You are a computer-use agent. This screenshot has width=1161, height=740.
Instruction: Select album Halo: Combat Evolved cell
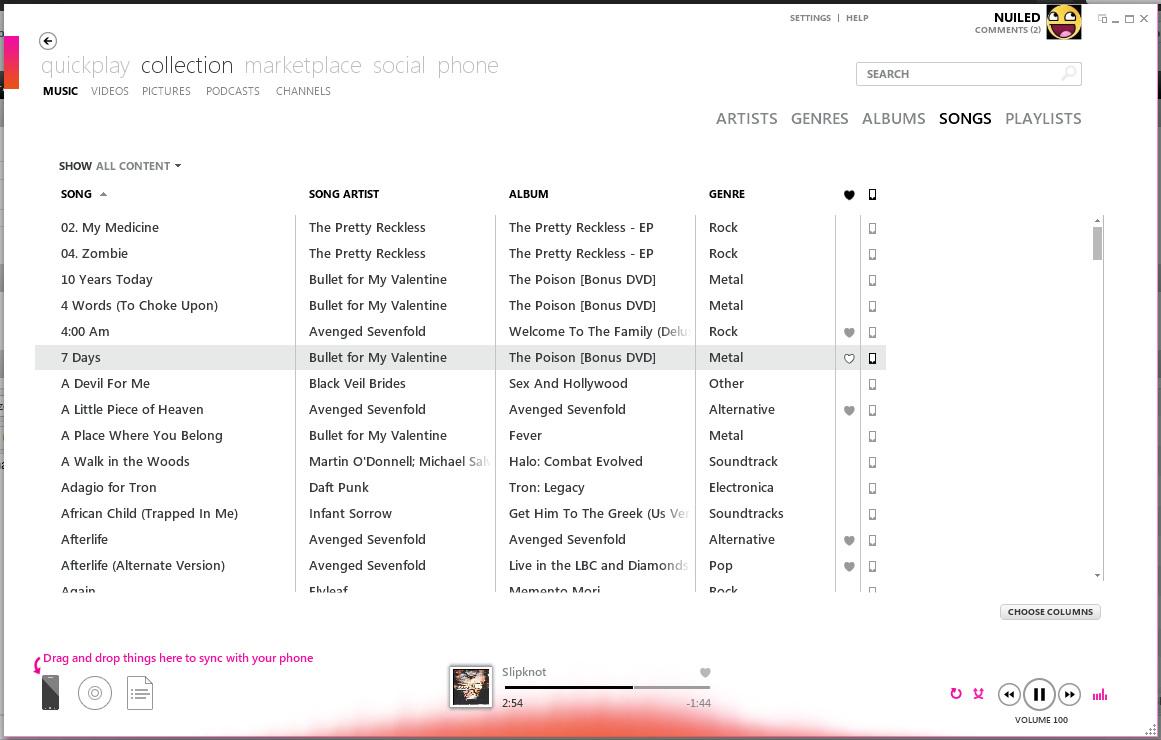coord(576,461)
